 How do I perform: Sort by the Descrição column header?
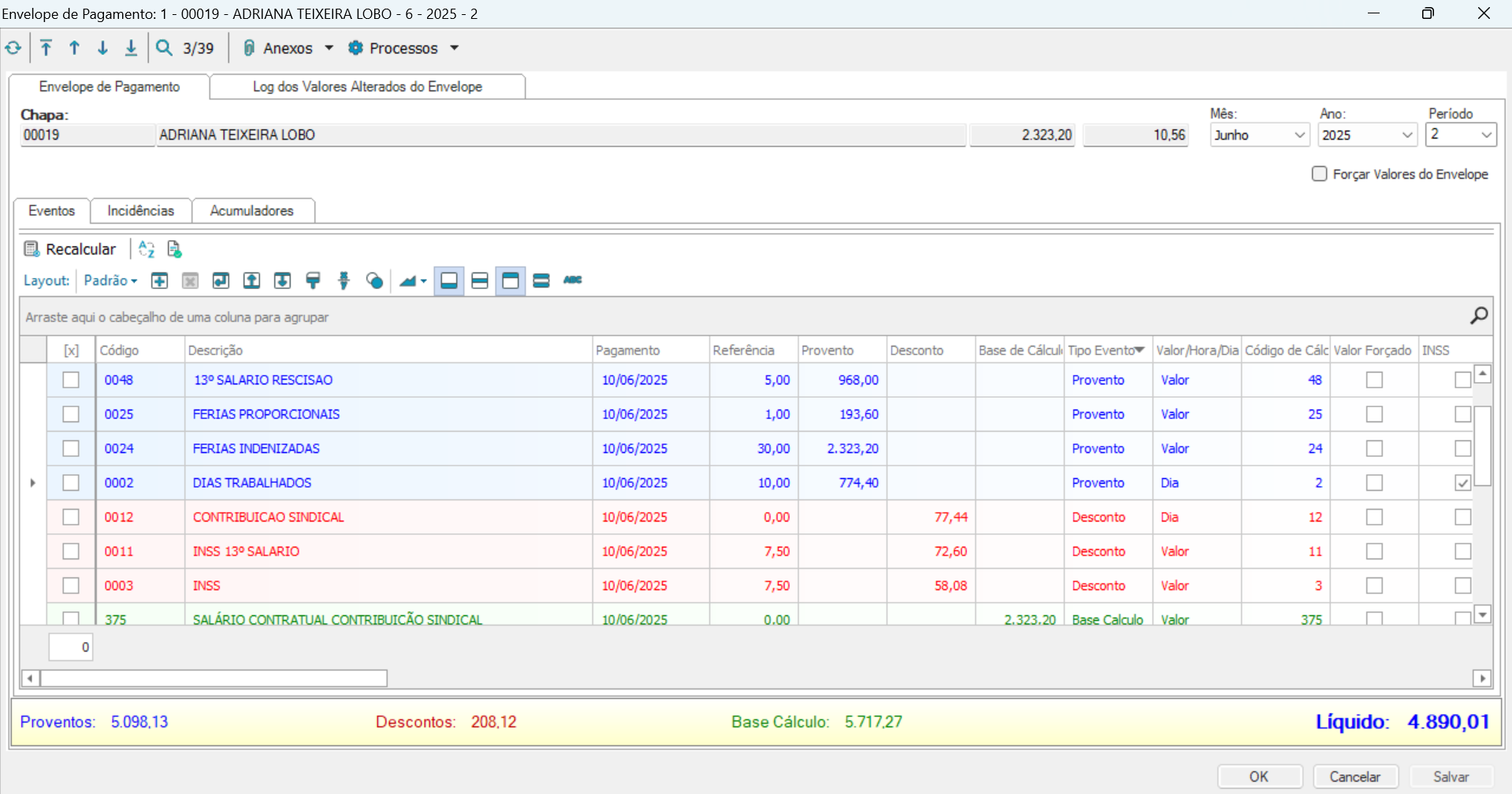click(388, 351)
